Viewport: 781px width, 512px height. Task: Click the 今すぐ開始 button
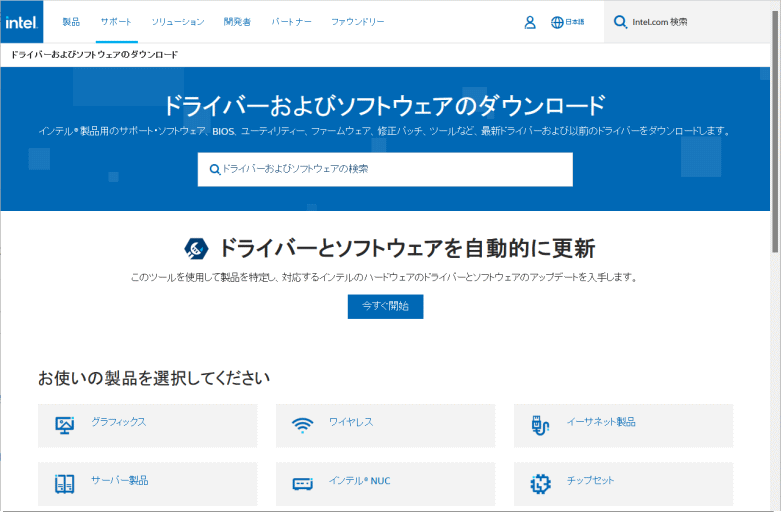point(386,306)
